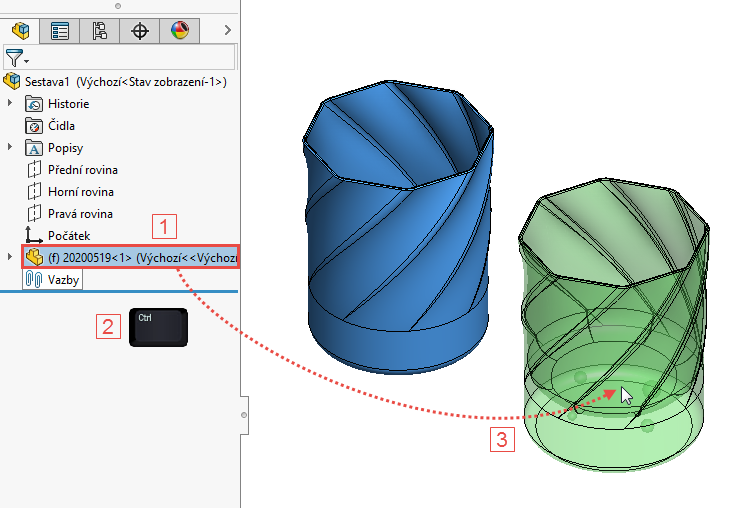Click the Sestava1 assembly icon
This screenshot has width=750, height=508.
point(12,81)
